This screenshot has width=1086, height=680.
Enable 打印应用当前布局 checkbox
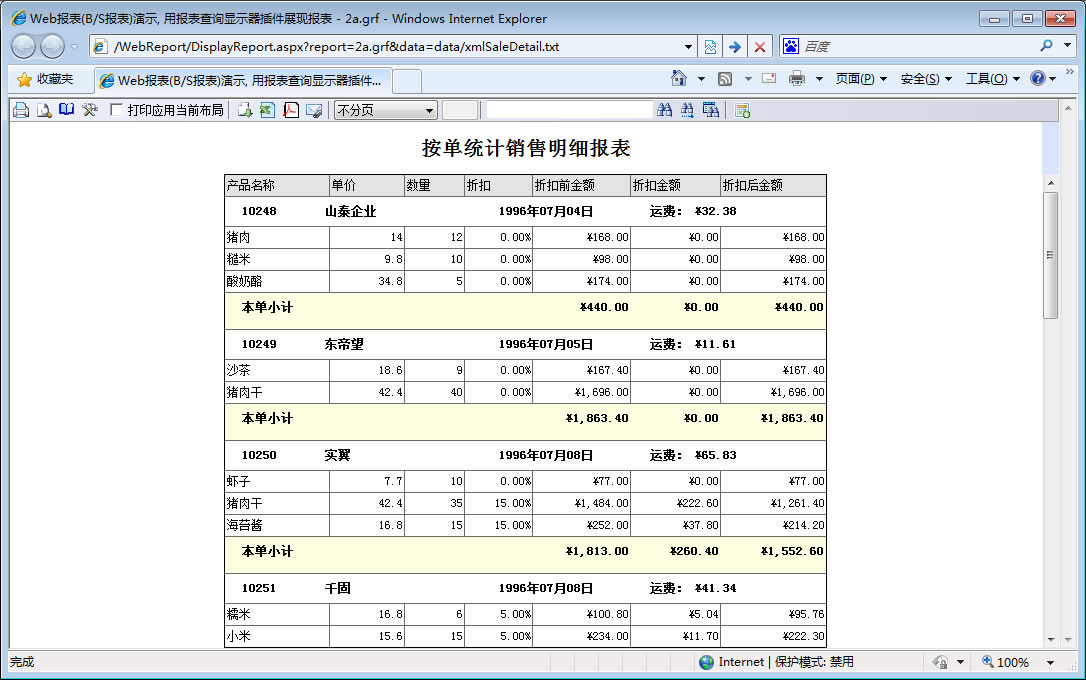[117, 110]
